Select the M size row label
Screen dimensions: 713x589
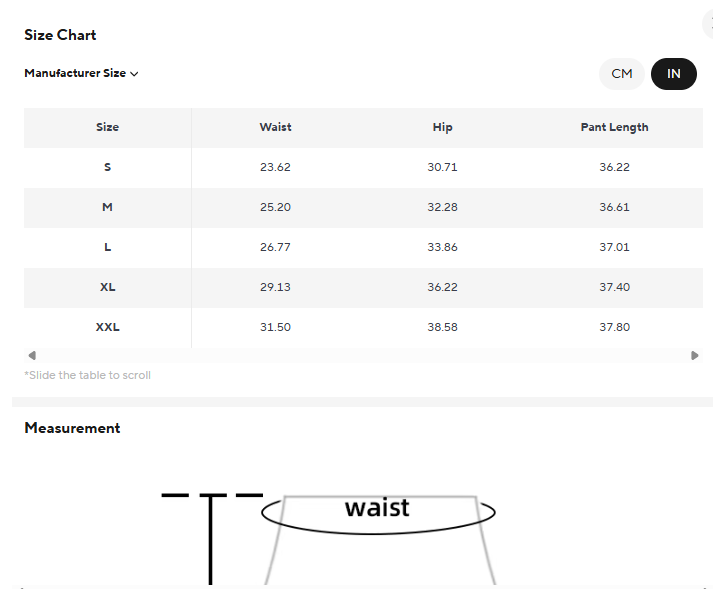coord(107,207)
